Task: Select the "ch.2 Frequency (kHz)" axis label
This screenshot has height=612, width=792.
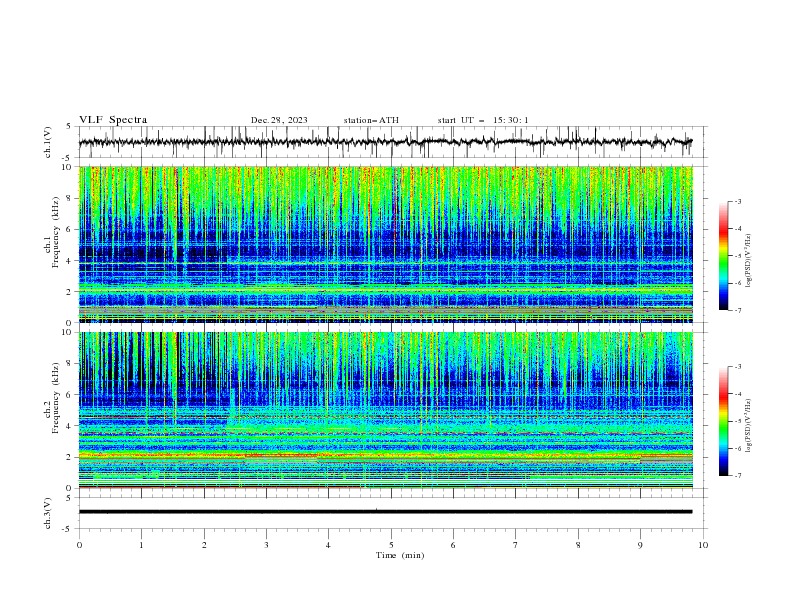Action: click(x=52, y=410)
